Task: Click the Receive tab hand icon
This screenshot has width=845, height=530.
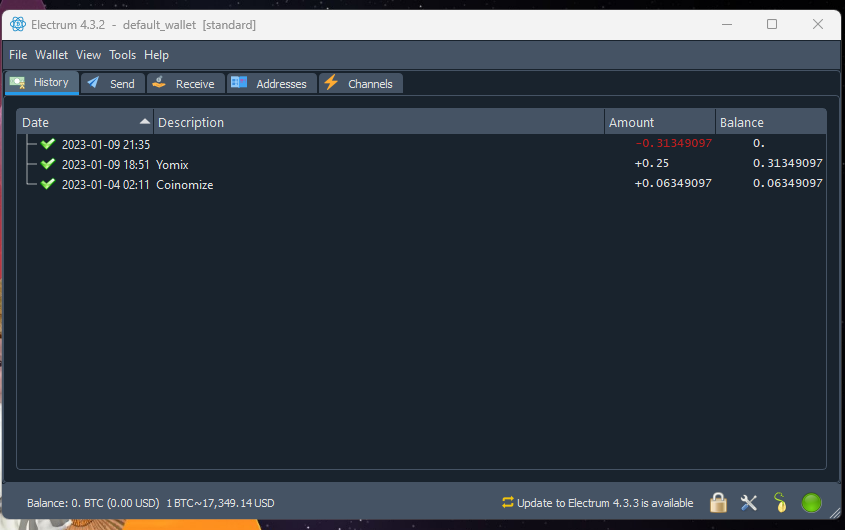Action: [x=159, y=82]
